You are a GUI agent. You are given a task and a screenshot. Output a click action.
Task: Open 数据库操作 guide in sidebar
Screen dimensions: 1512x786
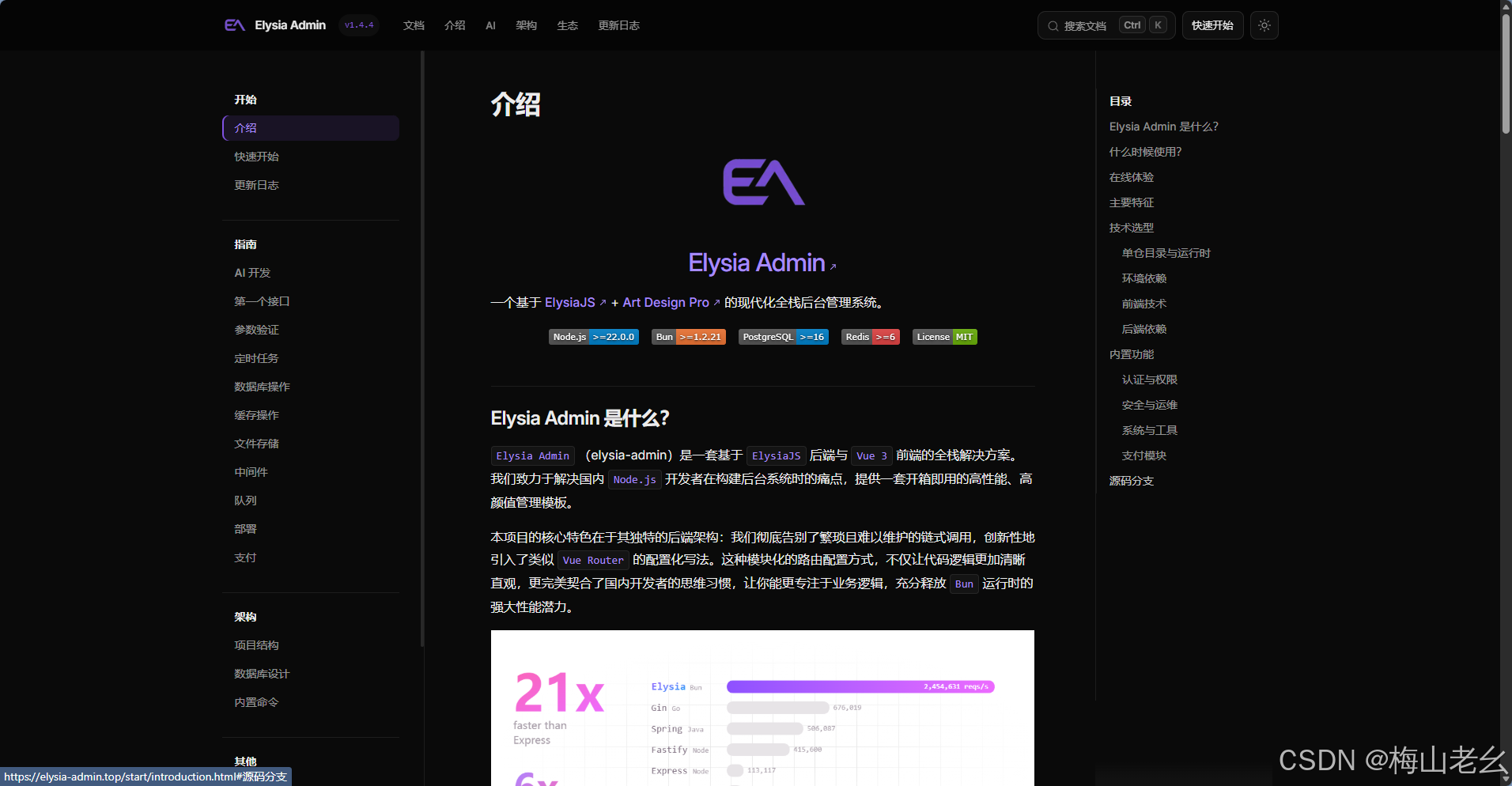click(x=262, y=387)
